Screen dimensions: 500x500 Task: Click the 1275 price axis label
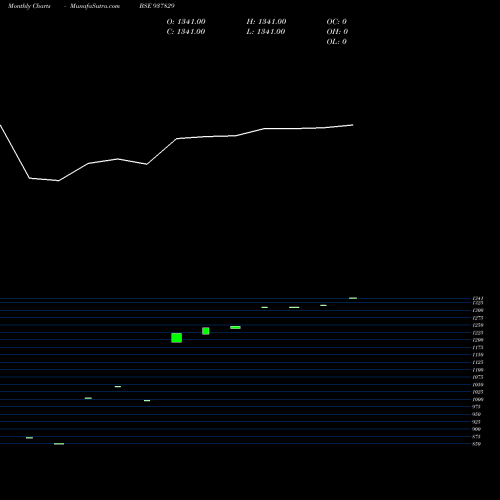tap(478, 318)
